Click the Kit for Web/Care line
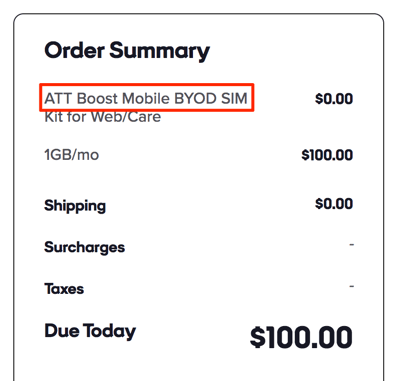This screenshot has height=381, width=400. (x=103, y=117)
